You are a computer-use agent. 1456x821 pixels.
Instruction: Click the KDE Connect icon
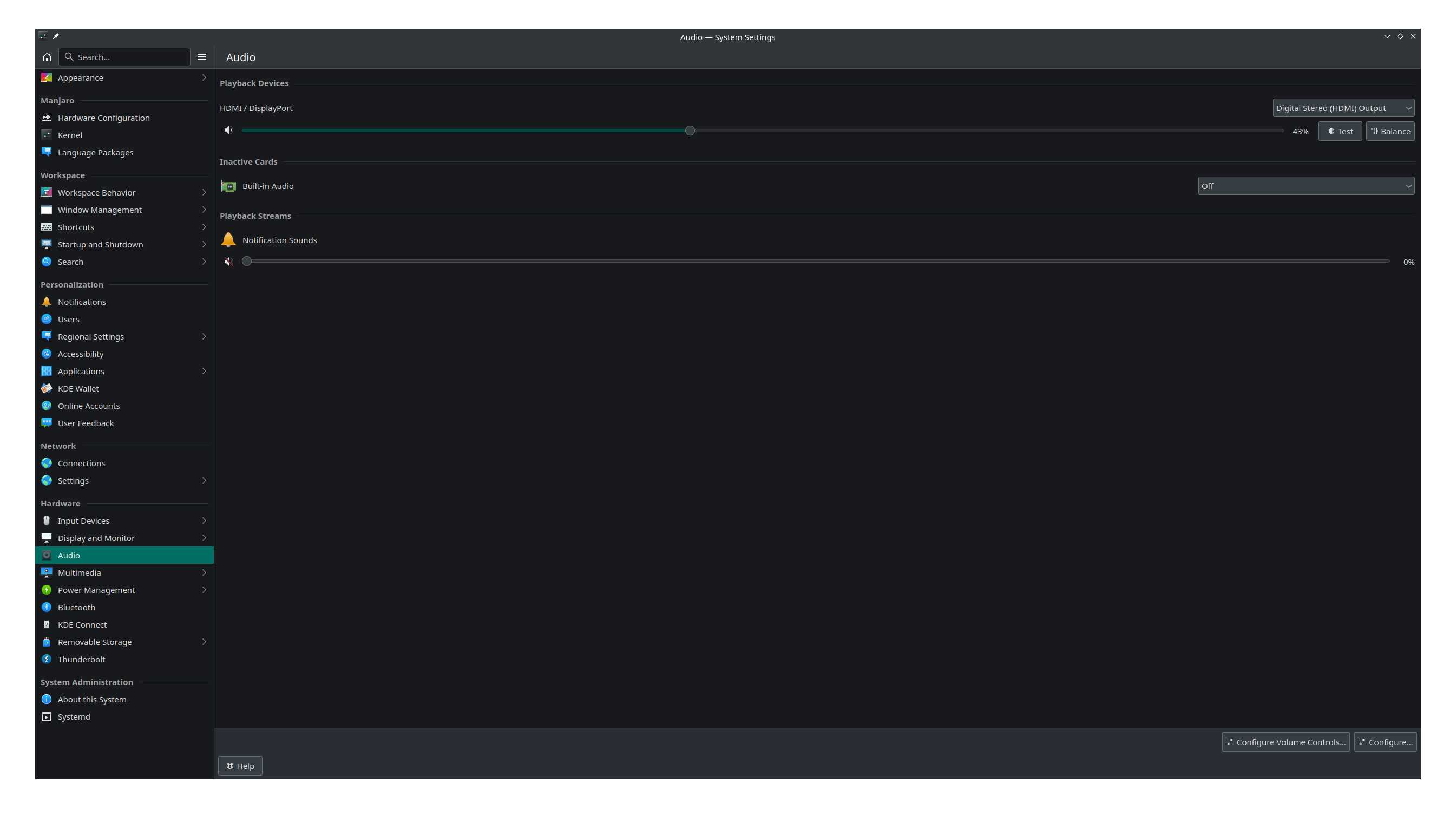click(x=47, y=625)
